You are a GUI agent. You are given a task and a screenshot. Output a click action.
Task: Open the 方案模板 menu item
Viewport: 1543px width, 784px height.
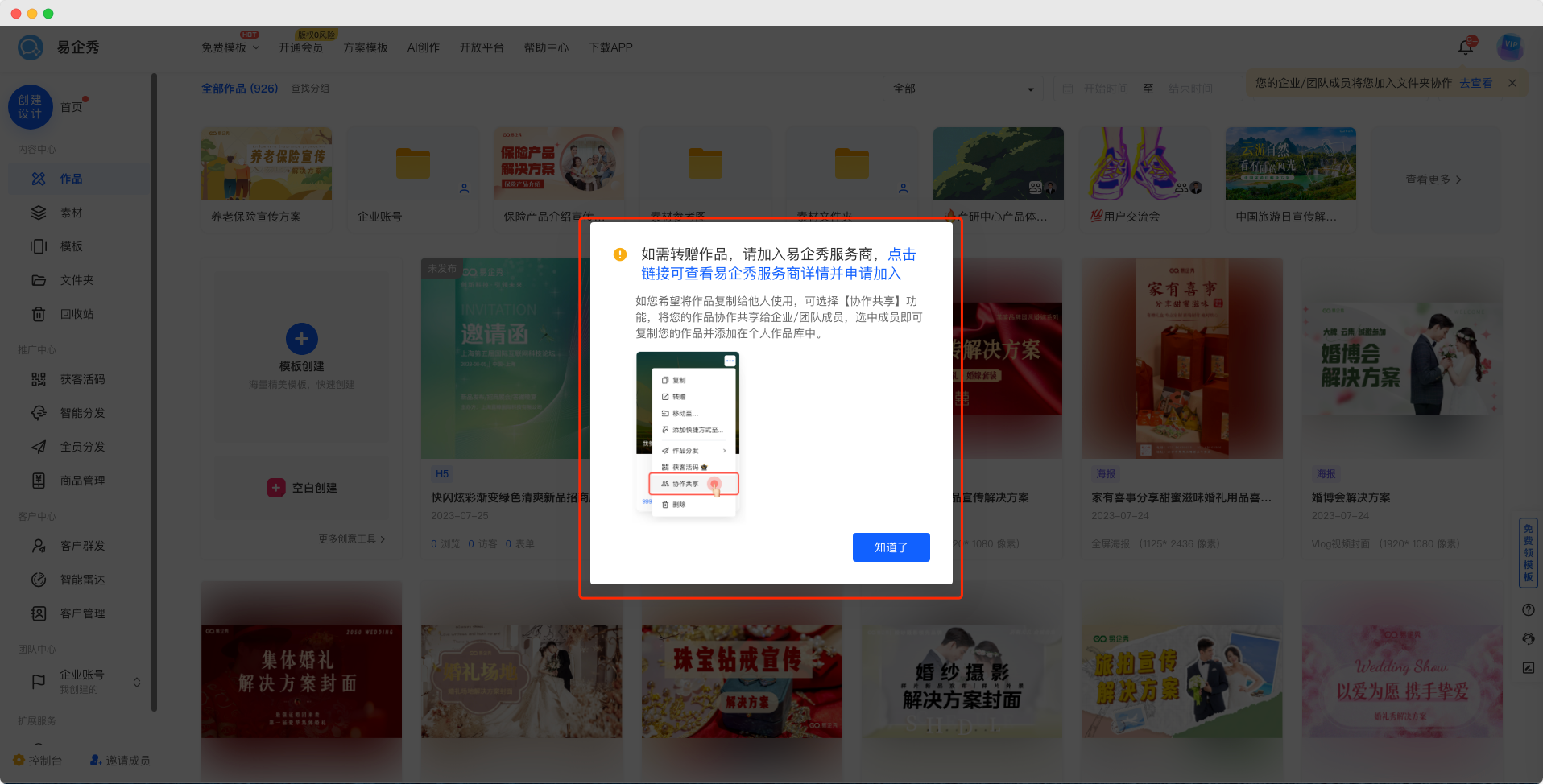tap(366, 47)
